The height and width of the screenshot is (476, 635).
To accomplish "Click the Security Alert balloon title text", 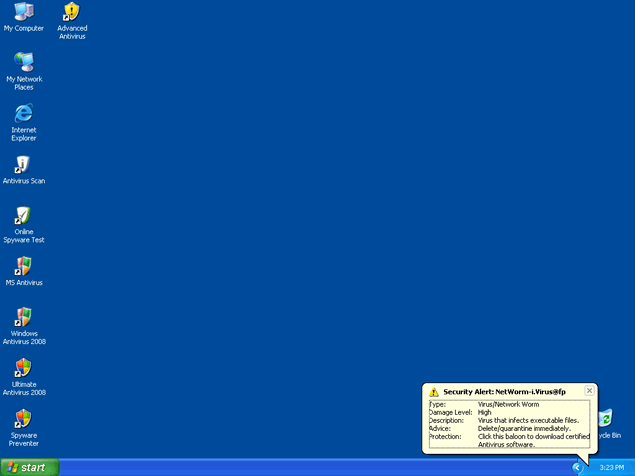I will click(505, 392).
